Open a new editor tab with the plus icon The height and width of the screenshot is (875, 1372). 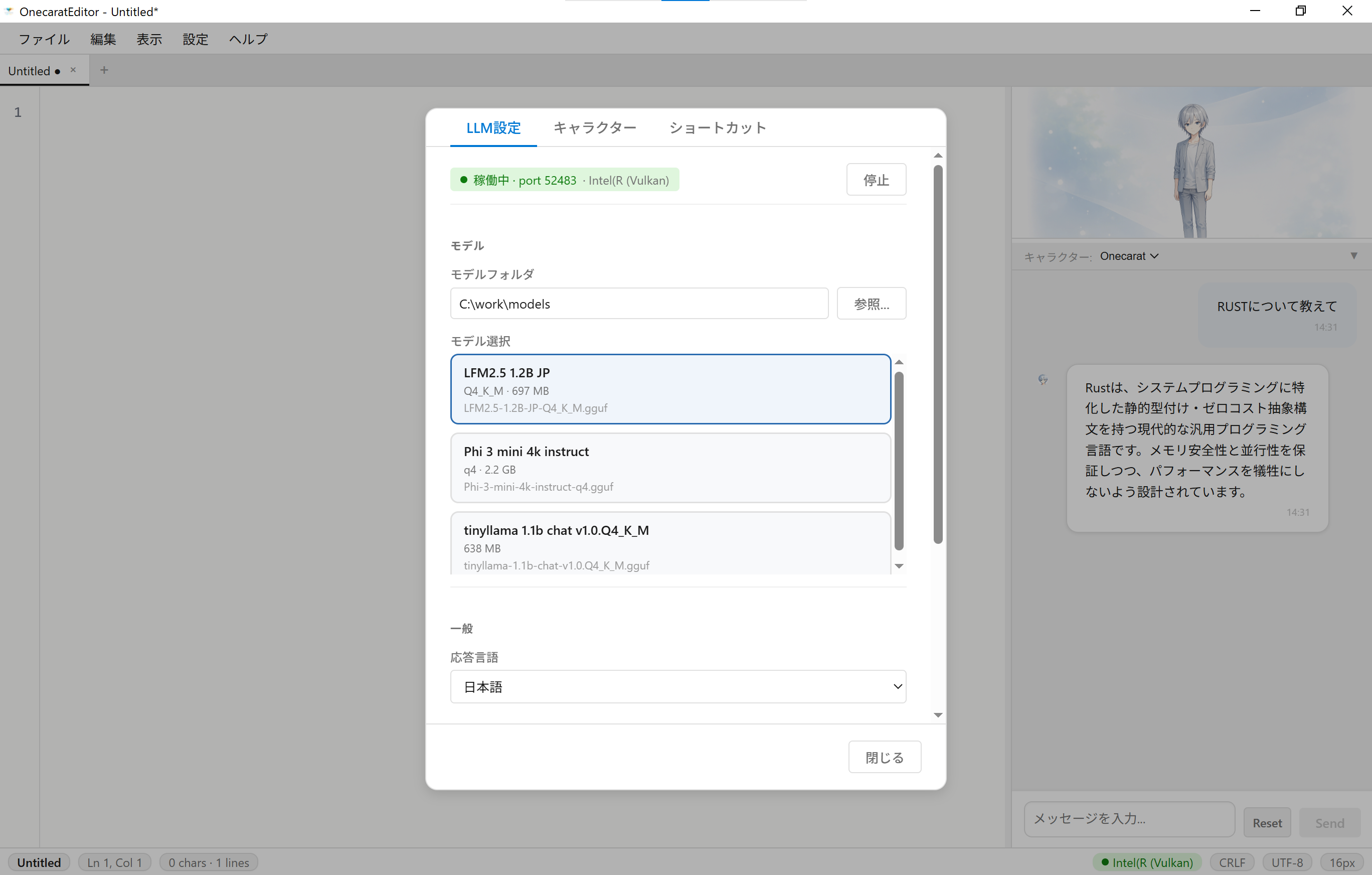(104, 70)
